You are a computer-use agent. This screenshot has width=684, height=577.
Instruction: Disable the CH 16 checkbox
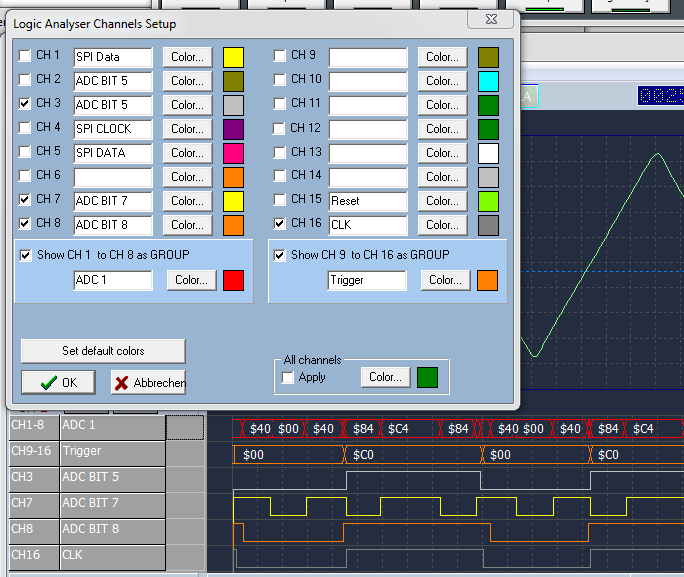[280, 223]
